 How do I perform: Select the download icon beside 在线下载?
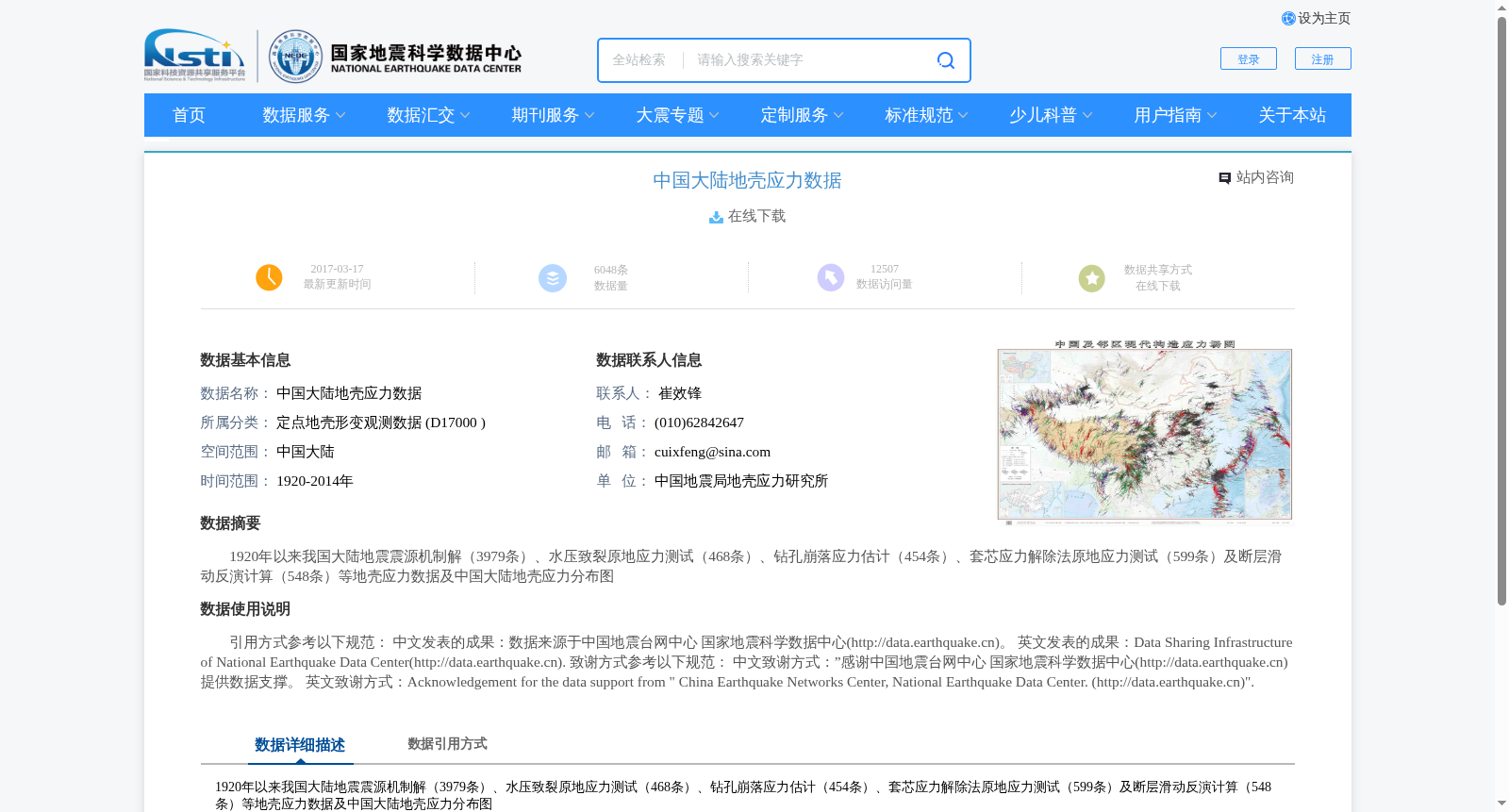click(x=717, y=217)
